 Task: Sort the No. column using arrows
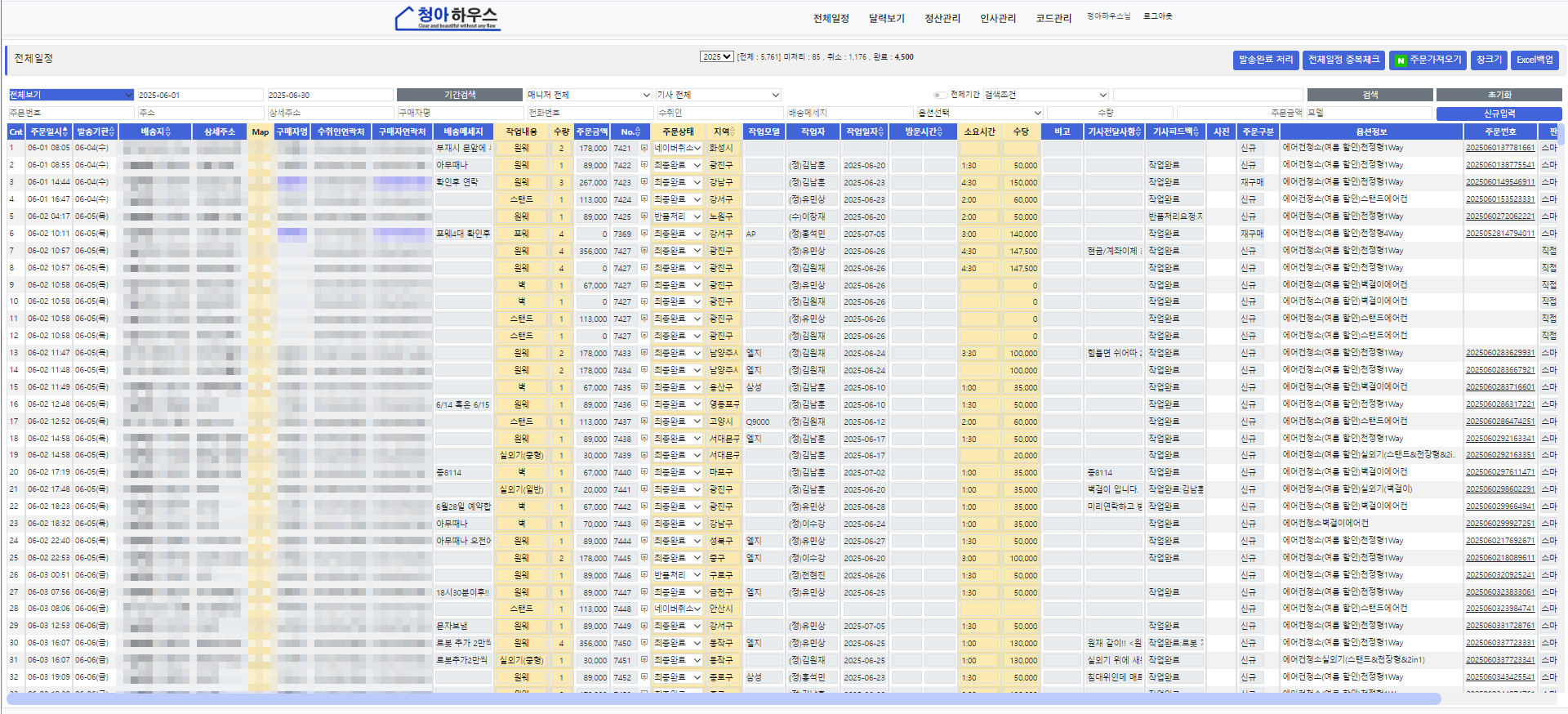click(x=637, y=132)
